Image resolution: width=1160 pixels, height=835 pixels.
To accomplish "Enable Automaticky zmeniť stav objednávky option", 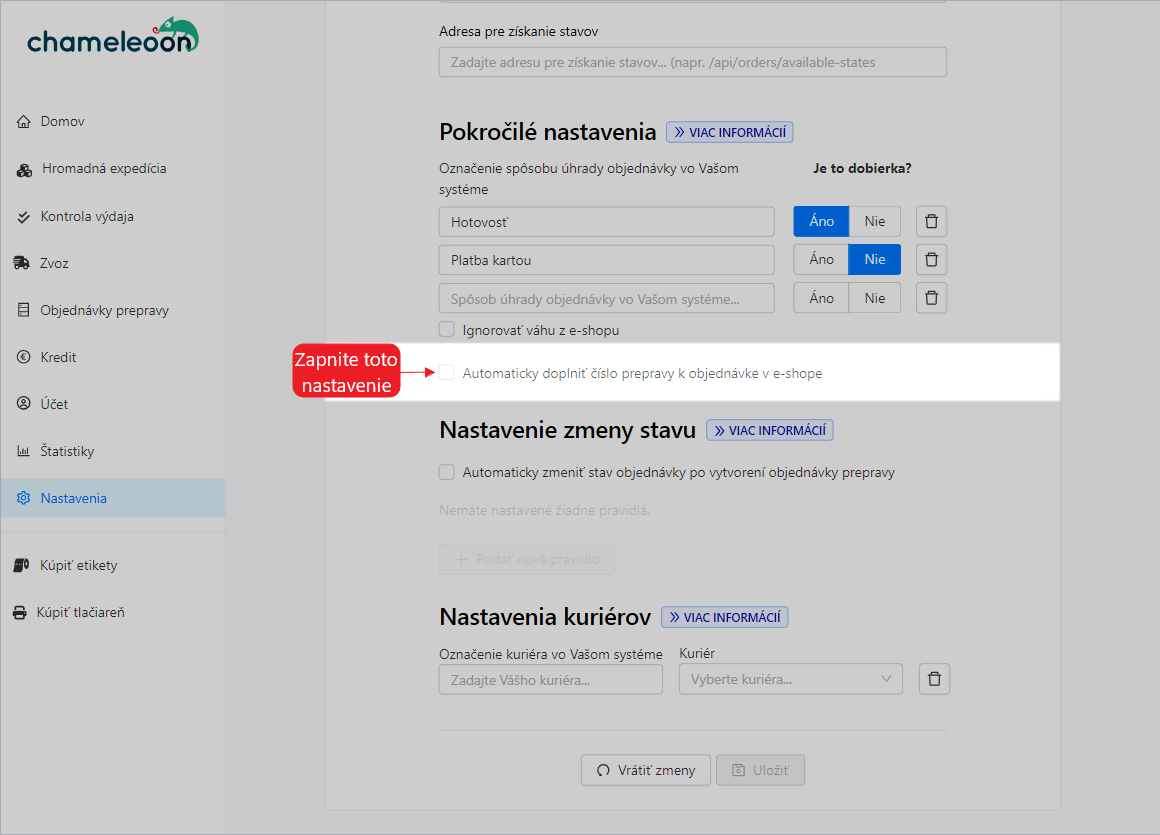I will (446, 471).
